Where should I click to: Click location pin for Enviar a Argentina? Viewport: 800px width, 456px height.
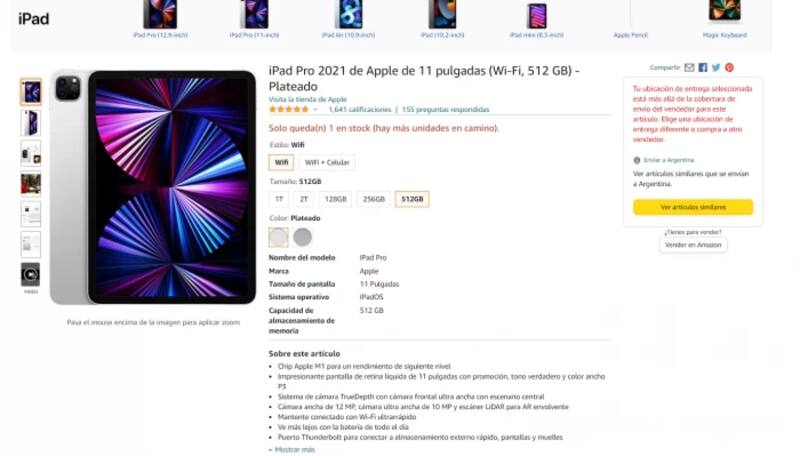637,160
